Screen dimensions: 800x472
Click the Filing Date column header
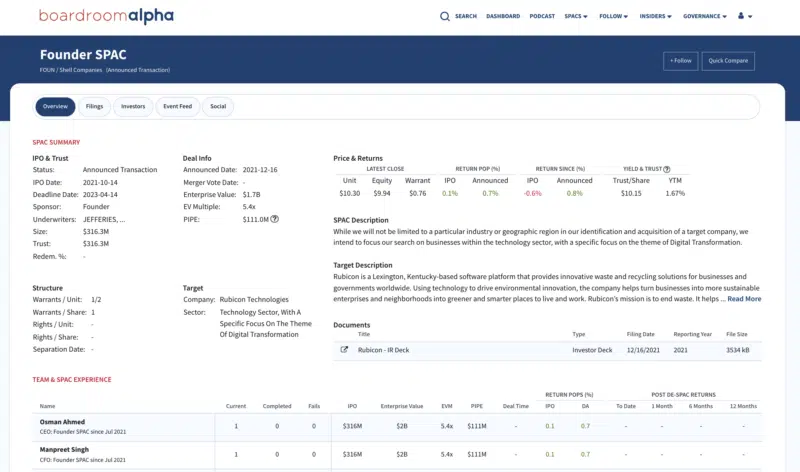(x=640, y=334)
